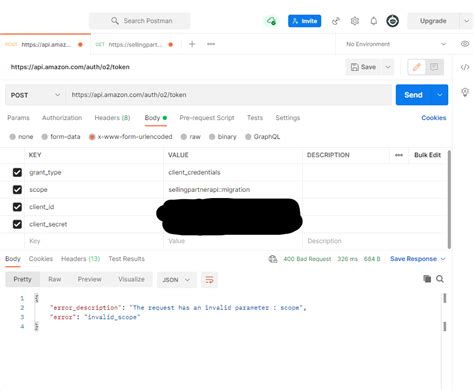
Task: Click the network information globe icon
Action: (273, 259)
